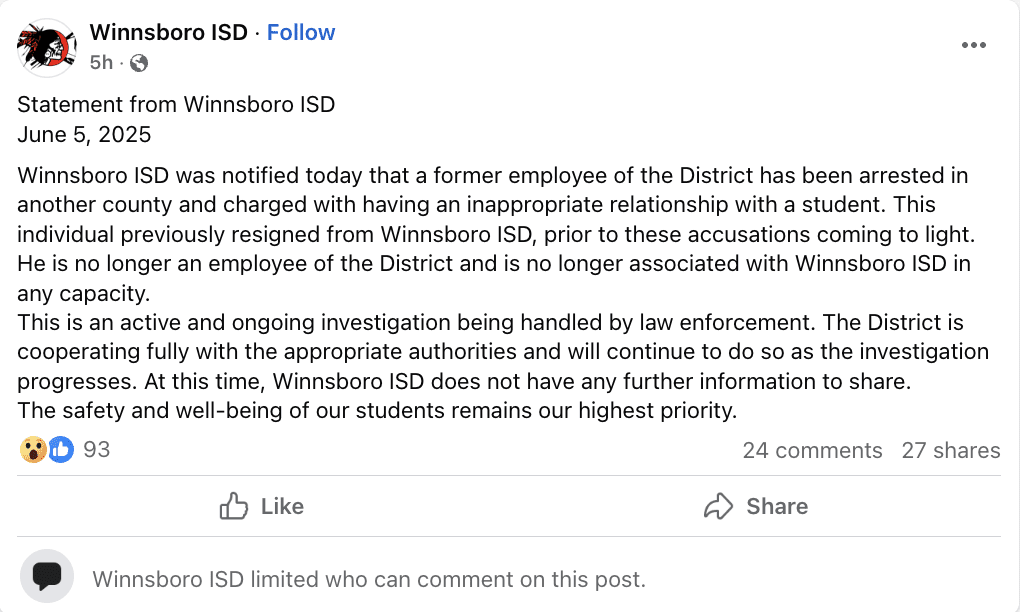This screenshot has height=612, width=1020.
Task: Click the public globe privacy icon
Action: pos(139,63)
